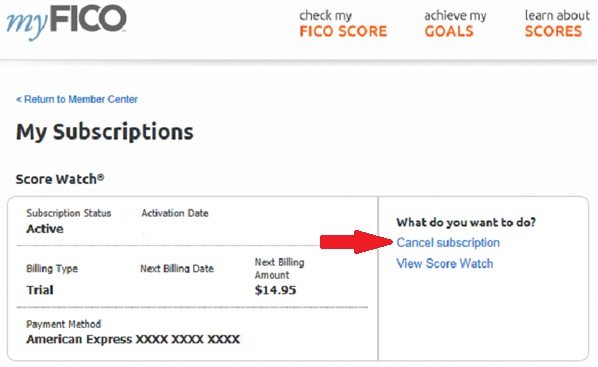Screen dimensions: 598x367
Task: Select the Active subscription status text
Action: pyautogui.click(x=45, y=229)
